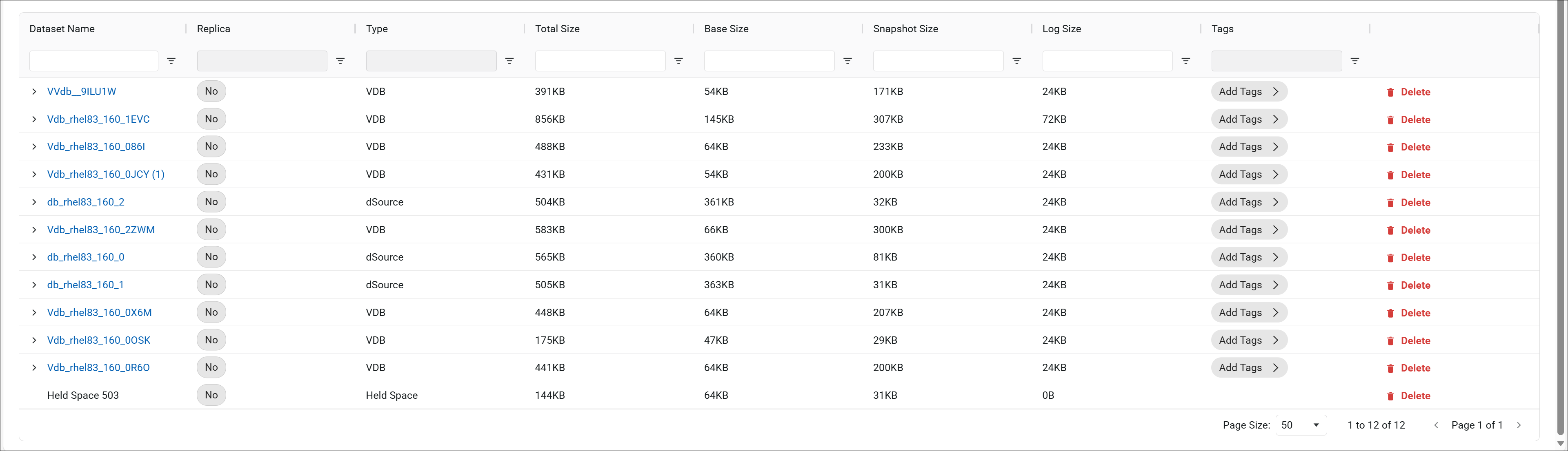Delete the Vdb_rhel83_160_0OSK dataset
The image size is (1568, 451).
1408,341
